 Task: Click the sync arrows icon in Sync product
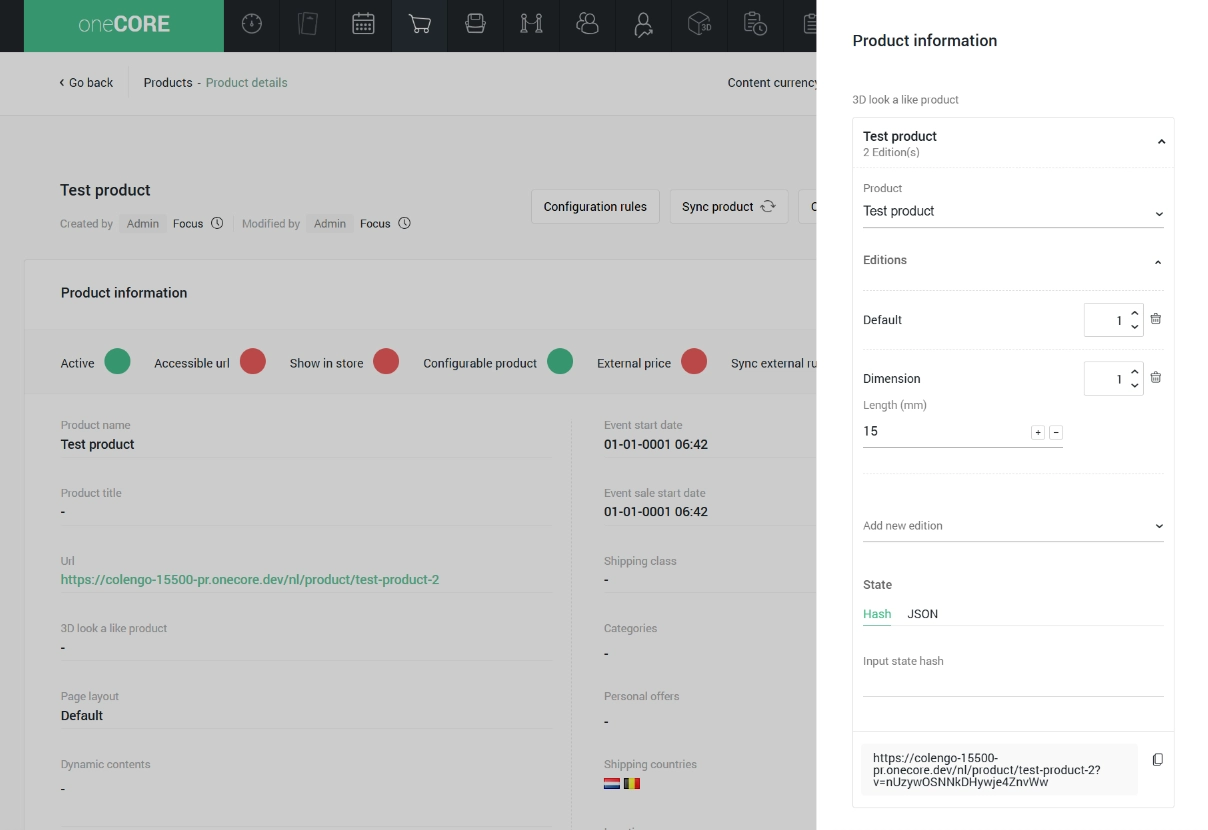[x=768, y=207]
